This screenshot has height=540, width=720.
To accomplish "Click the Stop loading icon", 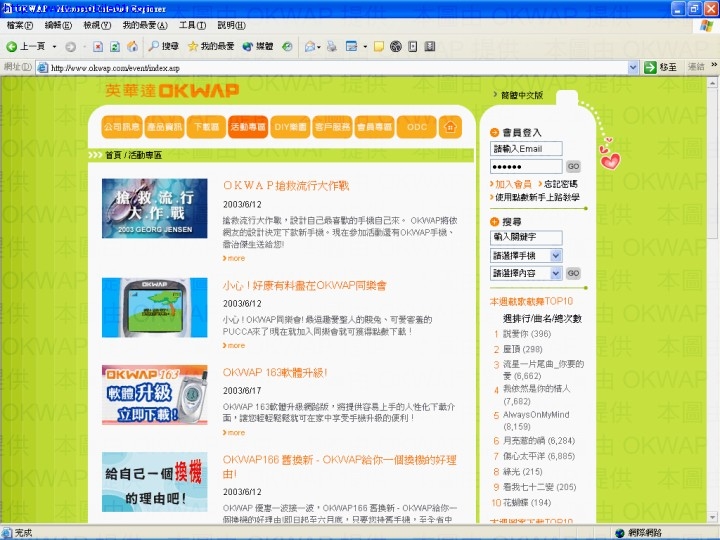I will click(x=98, y=46).
